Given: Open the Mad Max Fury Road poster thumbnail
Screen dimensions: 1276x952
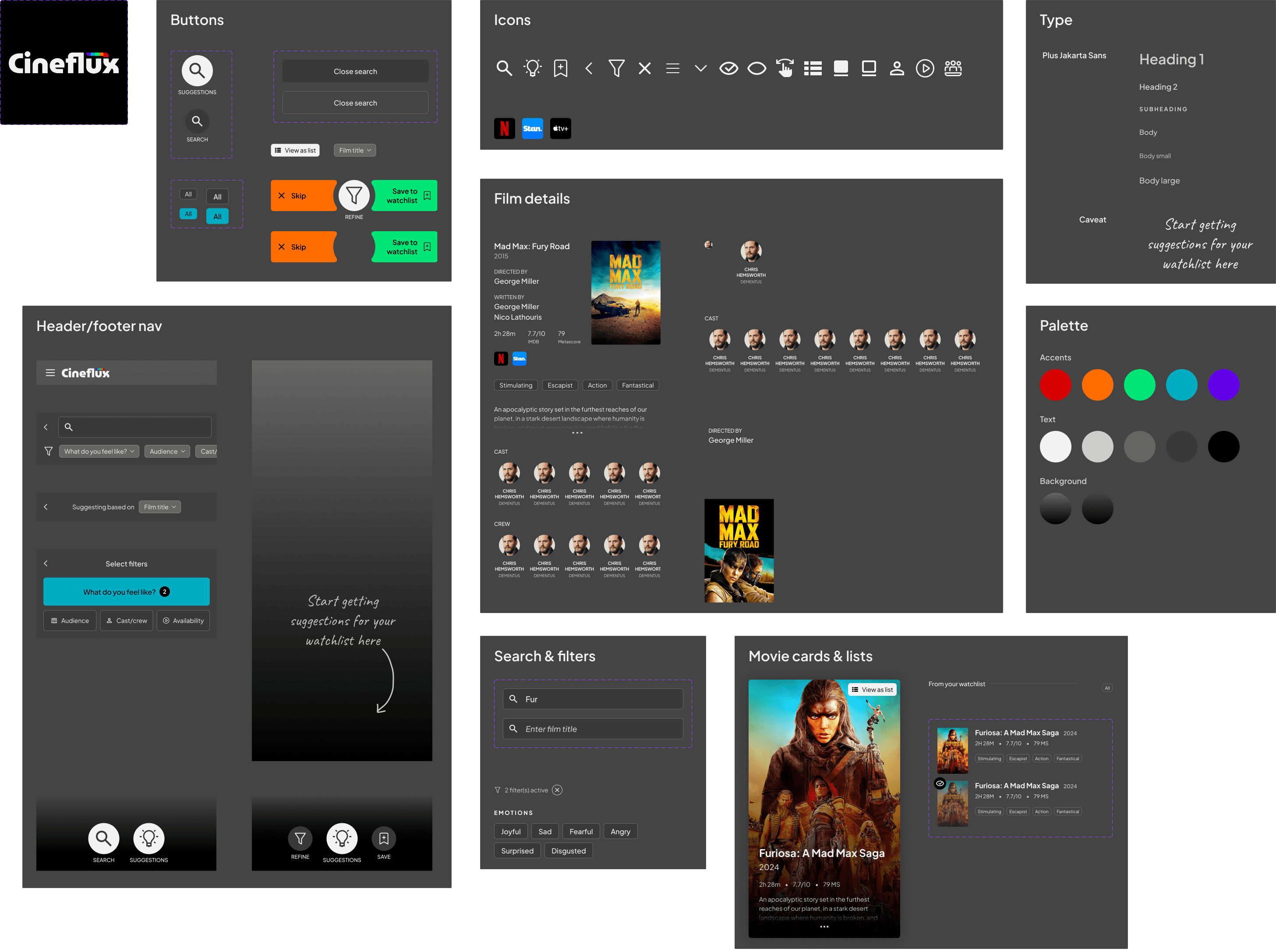Looking at the screenshot, I should click(626, 293).
